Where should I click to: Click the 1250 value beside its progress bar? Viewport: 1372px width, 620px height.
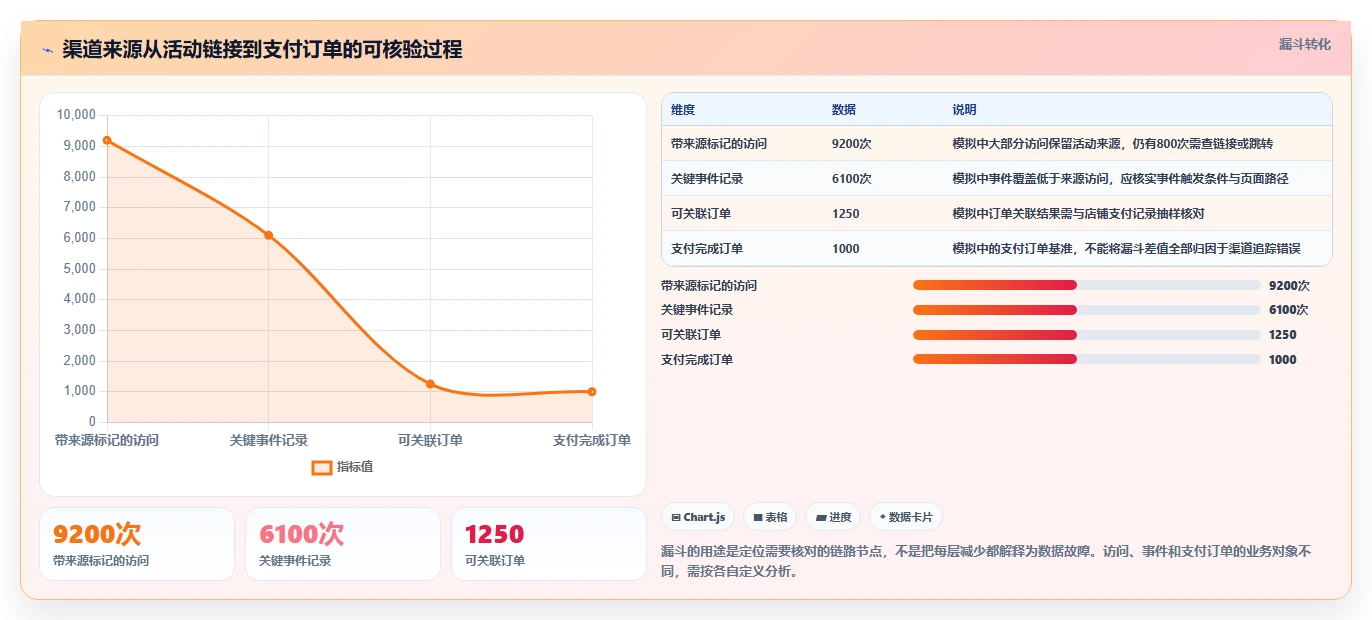[1283, 335]
